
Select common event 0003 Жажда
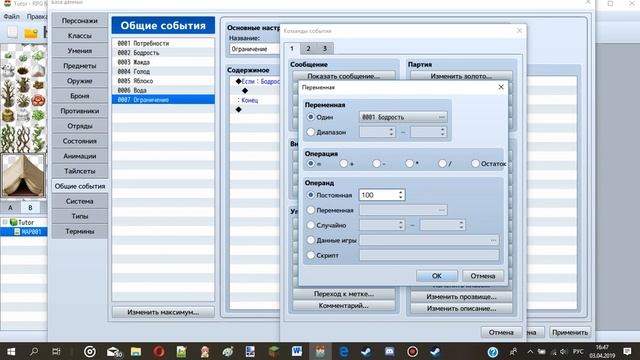[163, 62]
